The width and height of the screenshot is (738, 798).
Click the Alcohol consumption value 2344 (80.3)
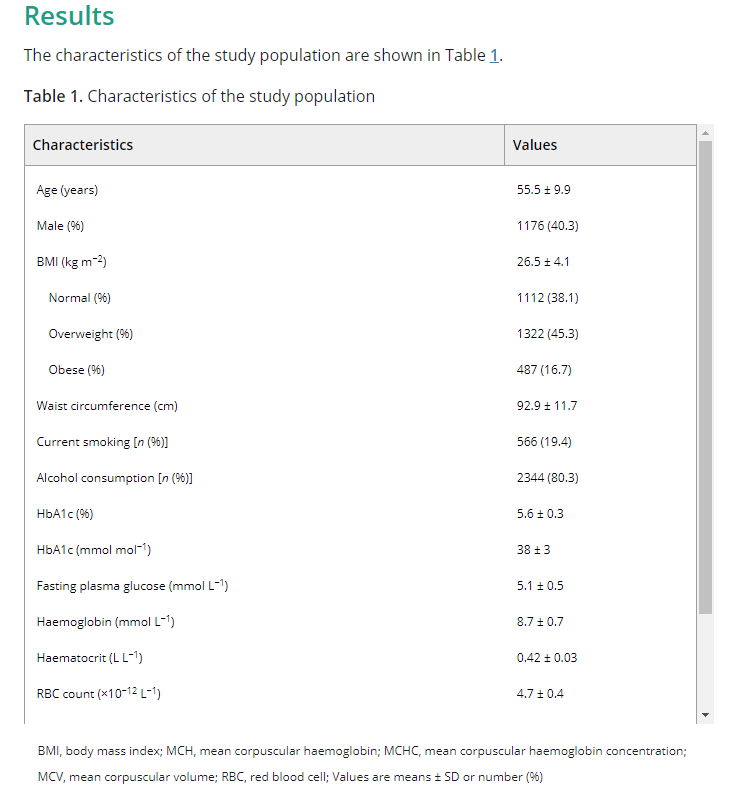(548, 478)
